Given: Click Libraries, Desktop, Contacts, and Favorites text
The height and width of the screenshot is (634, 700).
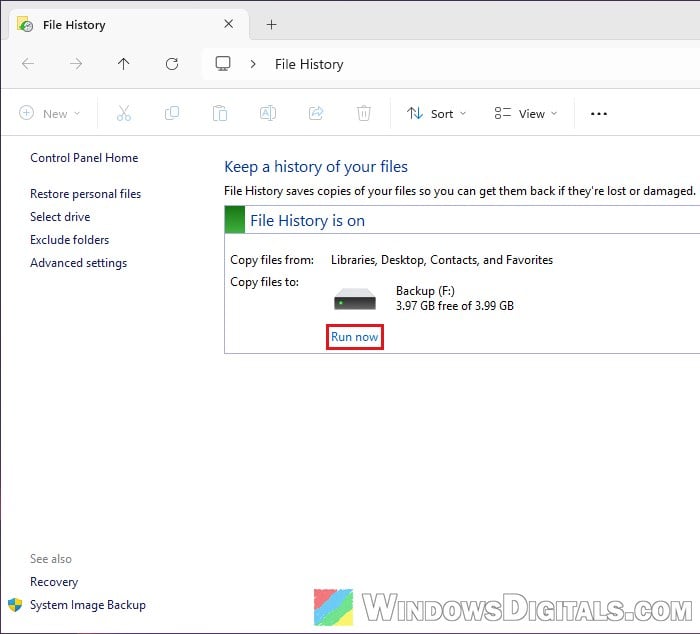Looking at the screenshot, I should point(442,260).
